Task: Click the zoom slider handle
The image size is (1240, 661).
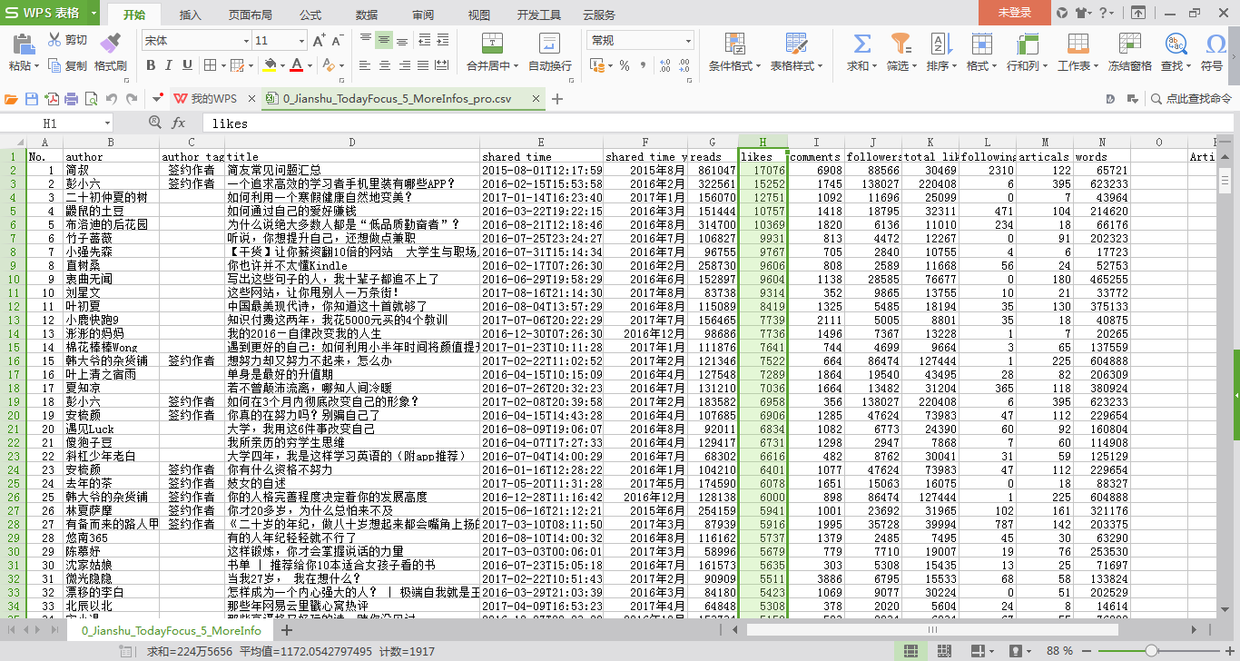Action: click(x=1151, y=651)
